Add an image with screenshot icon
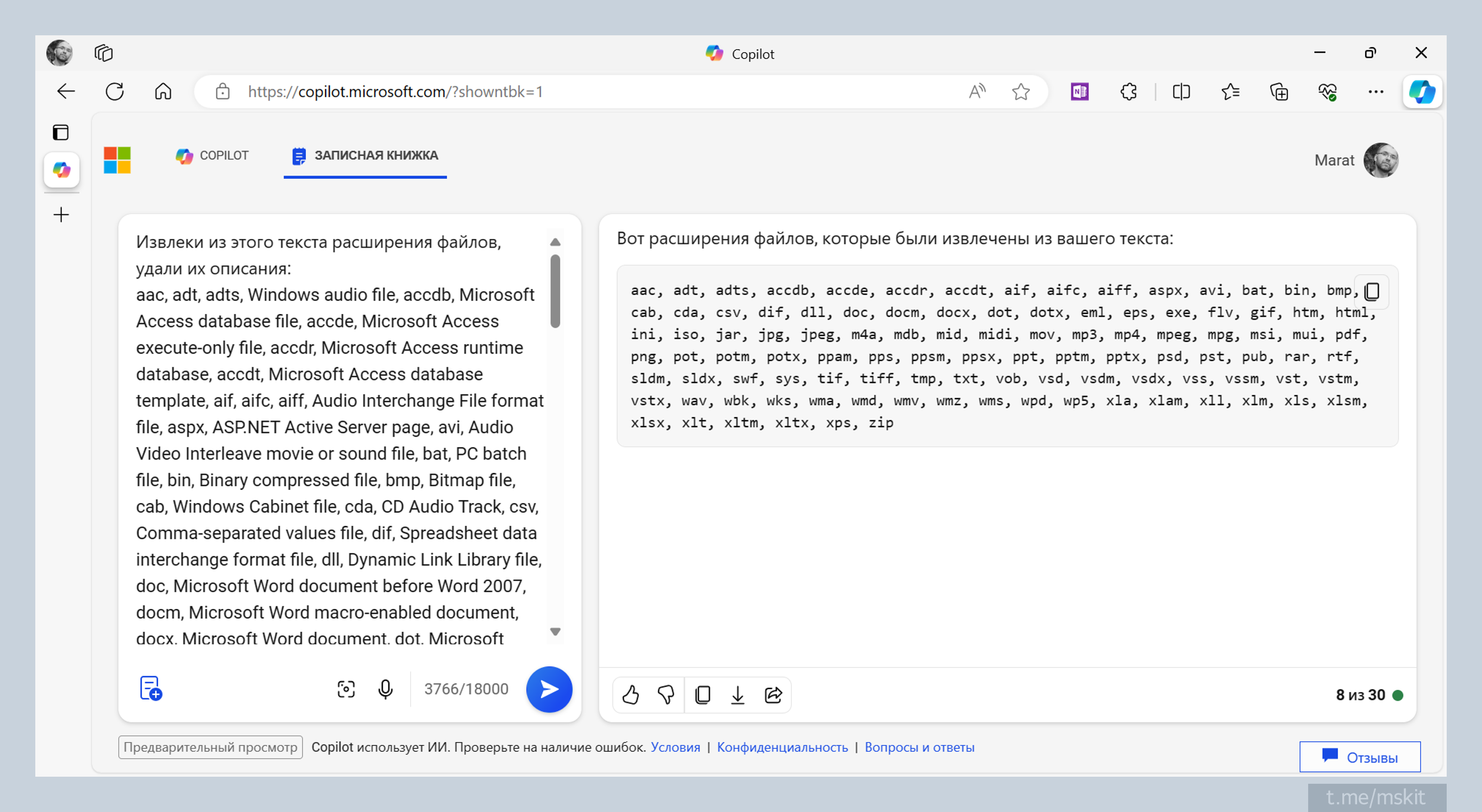The height and width of the screenshot is (812, 1482). pyautogui.click(x=347, y=689)
